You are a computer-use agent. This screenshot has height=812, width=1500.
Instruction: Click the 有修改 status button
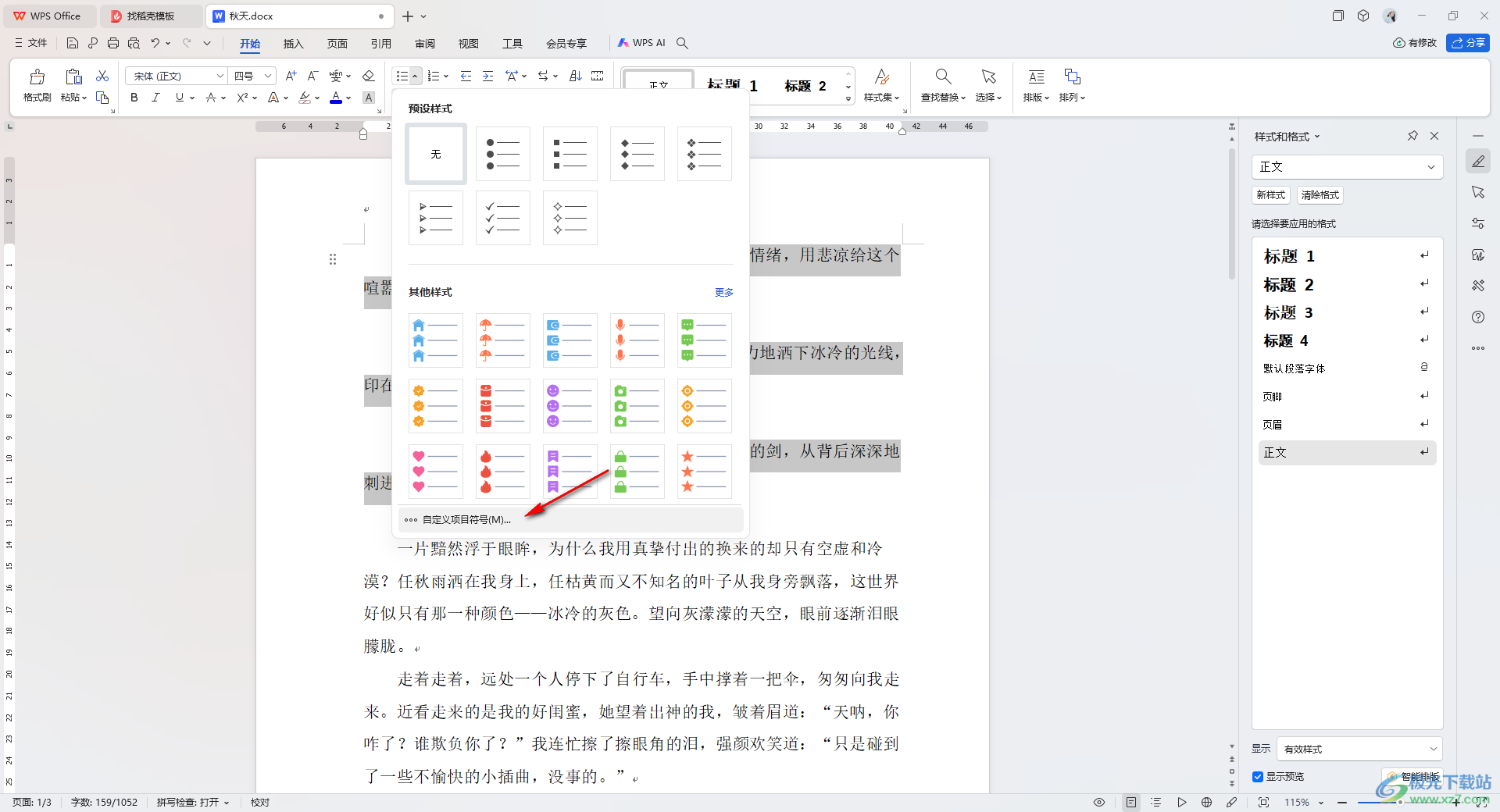pyautogui.click(x=1415, y=43)
